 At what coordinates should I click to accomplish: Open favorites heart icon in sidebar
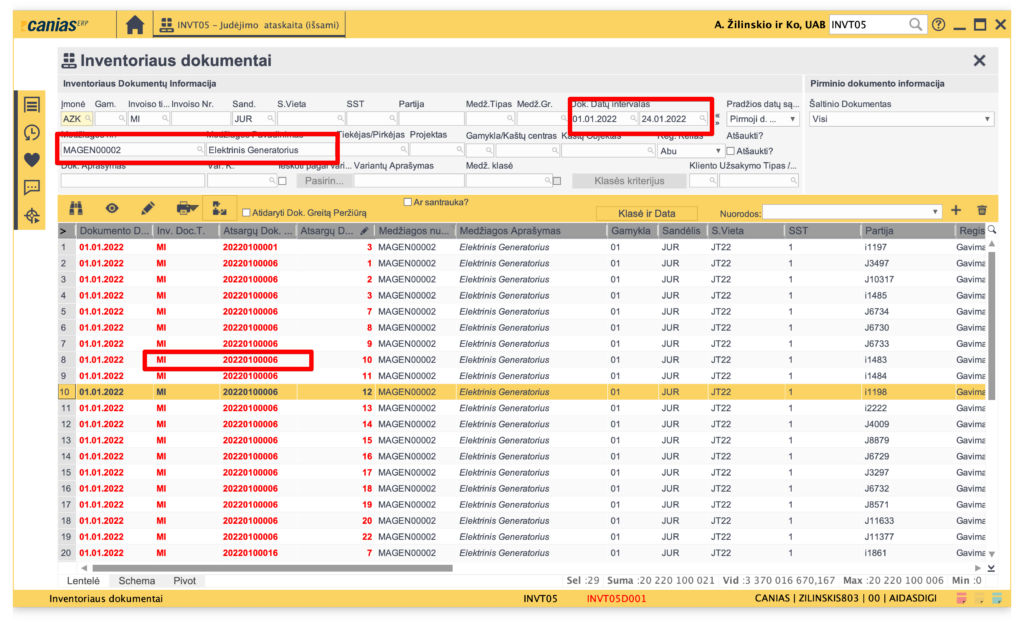coord(32,159)
